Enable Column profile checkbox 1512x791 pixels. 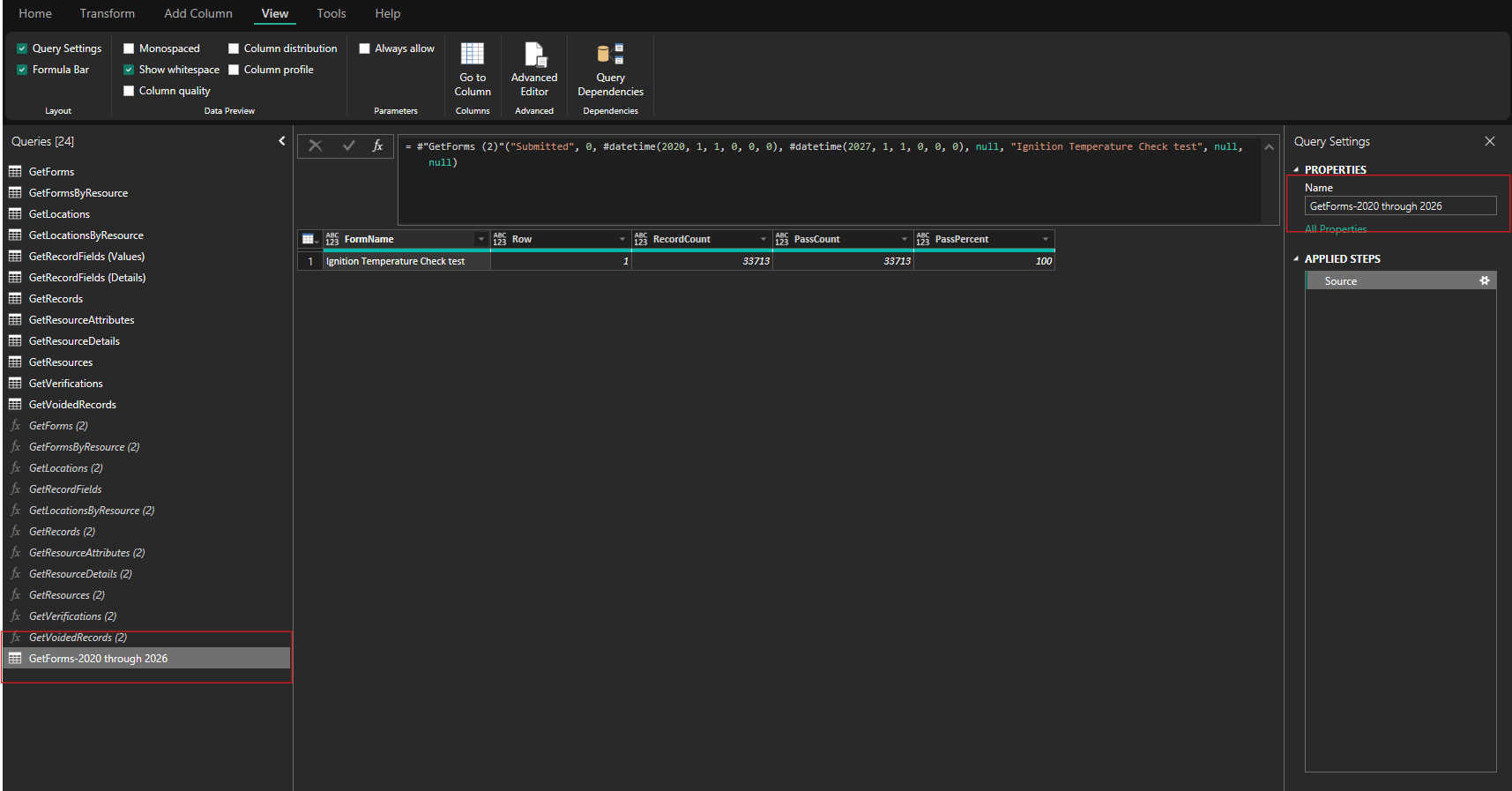point(234,70)
